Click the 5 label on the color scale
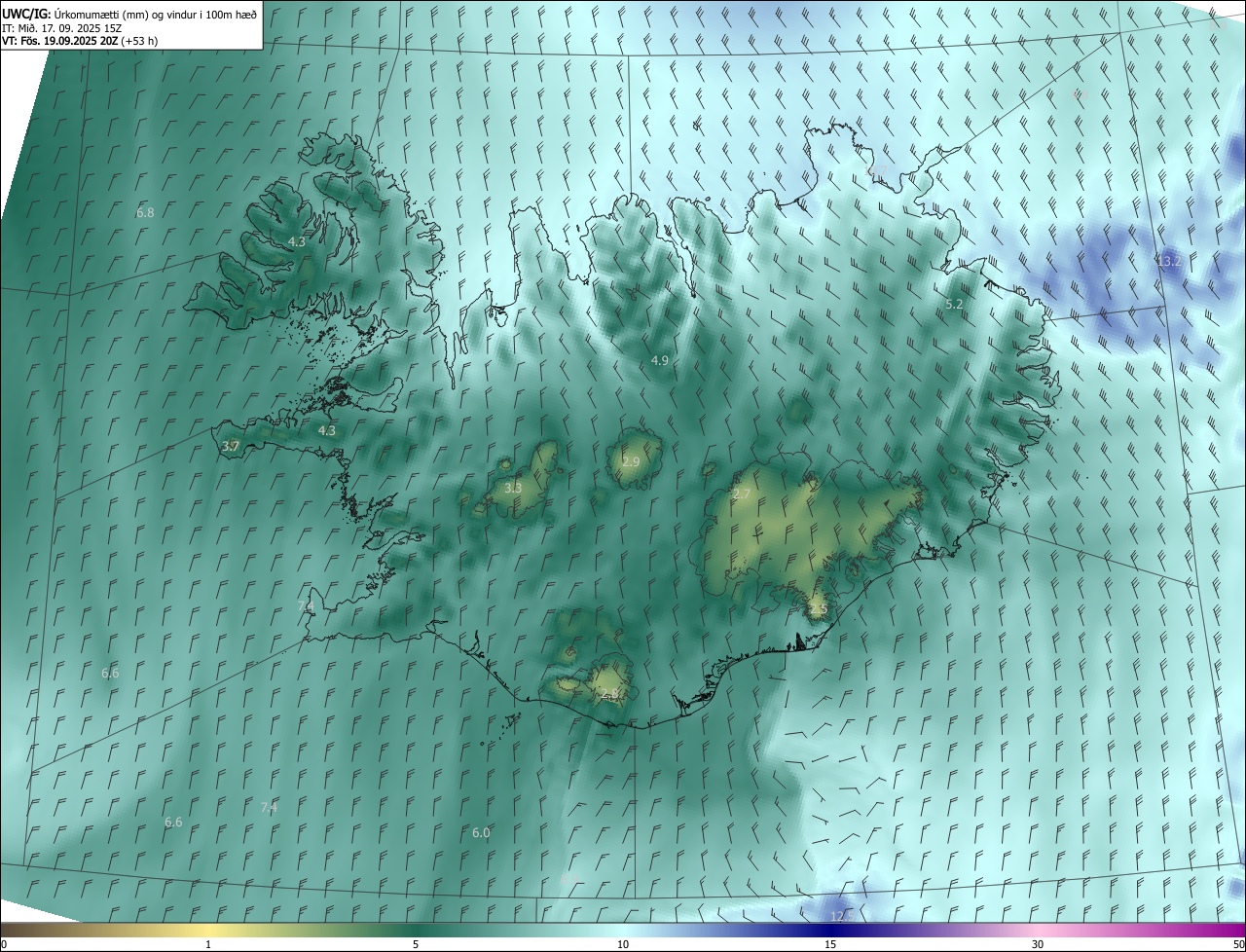This screenshot has width=1246, height=952. (x=416, y=944)
